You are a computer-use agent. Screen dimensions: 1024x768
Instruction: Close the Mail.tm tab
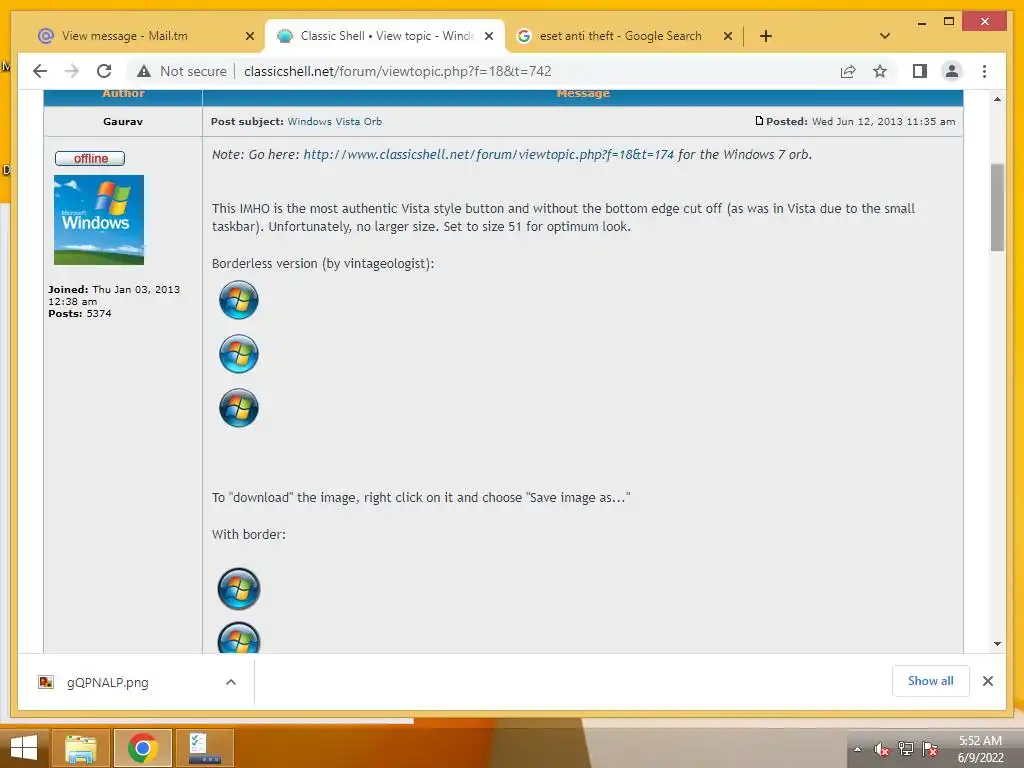[249, 36]
